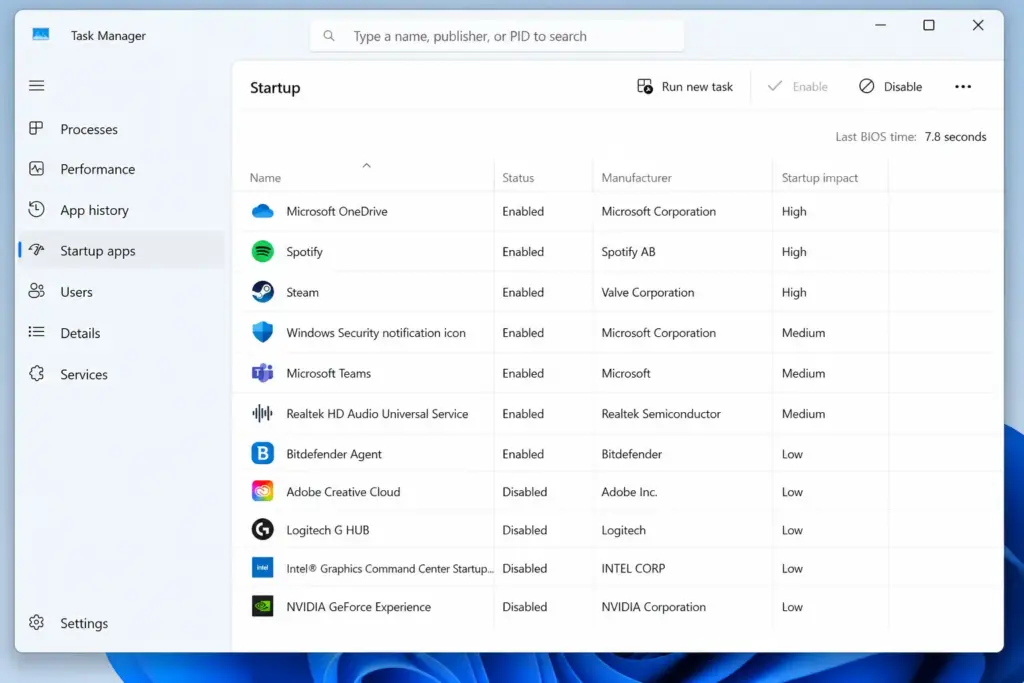
Task: Click the Run new task icon
Action: point(645,86)
